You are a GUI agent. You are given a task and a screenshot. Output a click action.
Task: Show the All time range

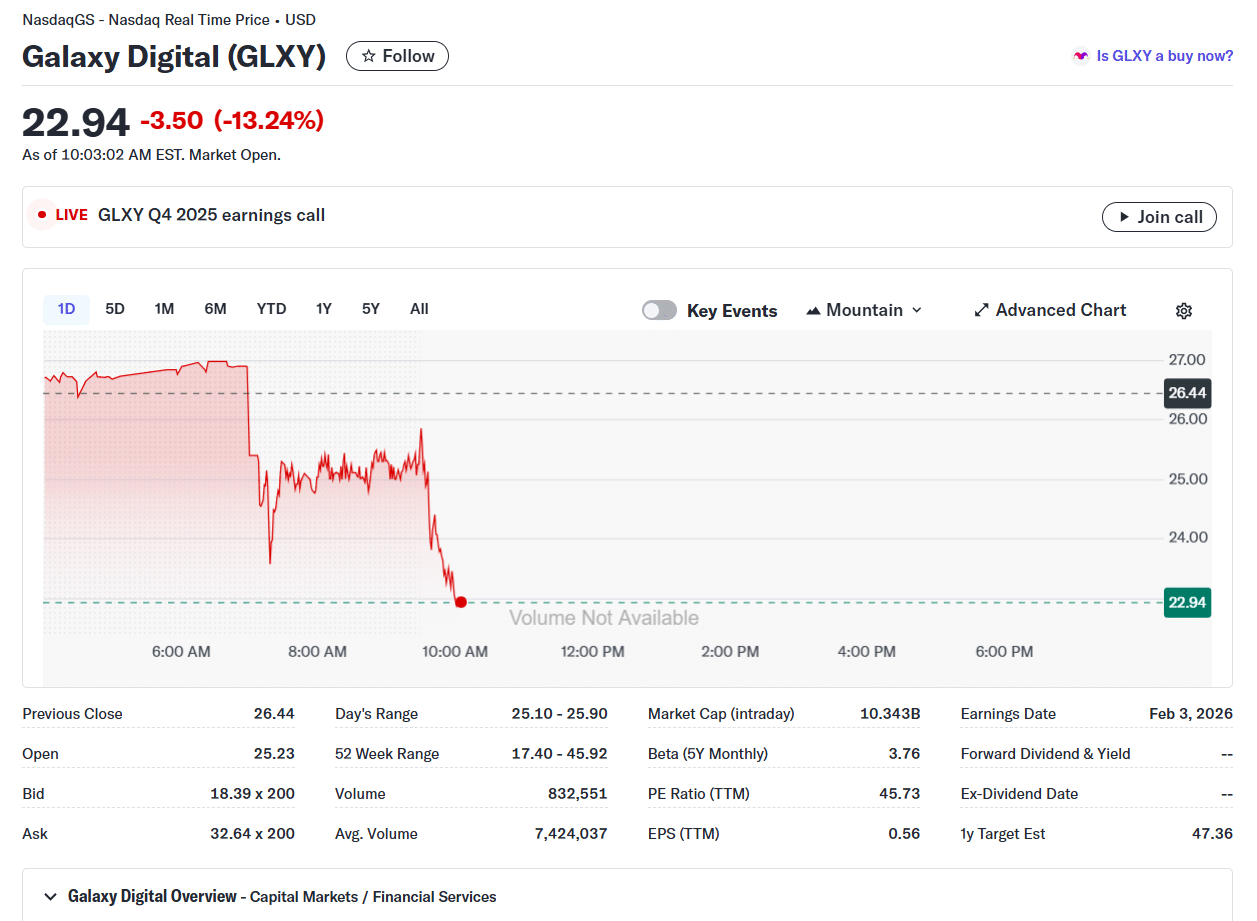point(419,309)
